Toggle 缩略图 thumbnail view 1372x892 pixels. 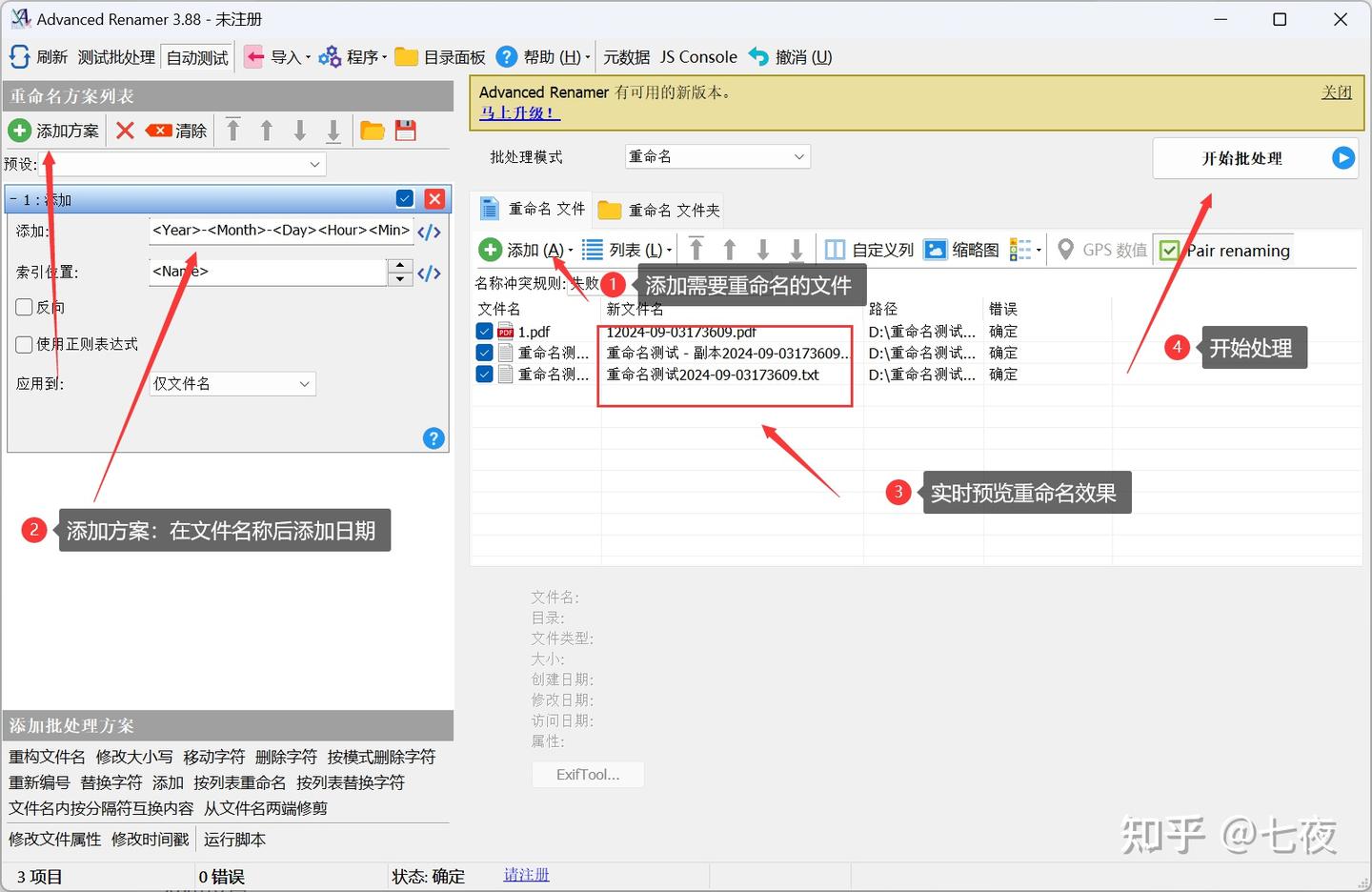(x=962, y=250)
